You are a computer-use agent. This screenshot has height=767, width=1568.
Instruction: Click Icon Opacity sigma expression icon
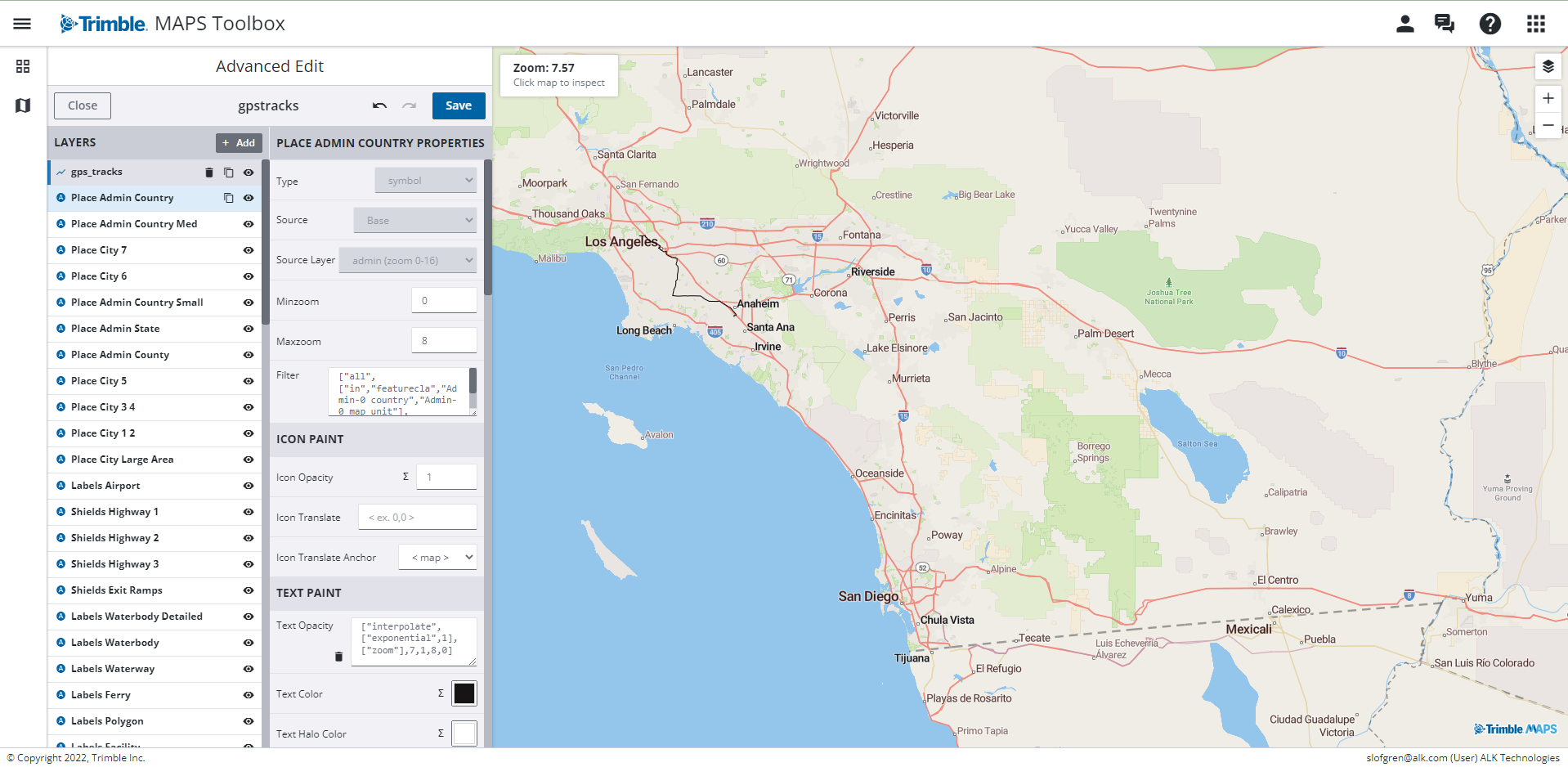tap(405, 477)
